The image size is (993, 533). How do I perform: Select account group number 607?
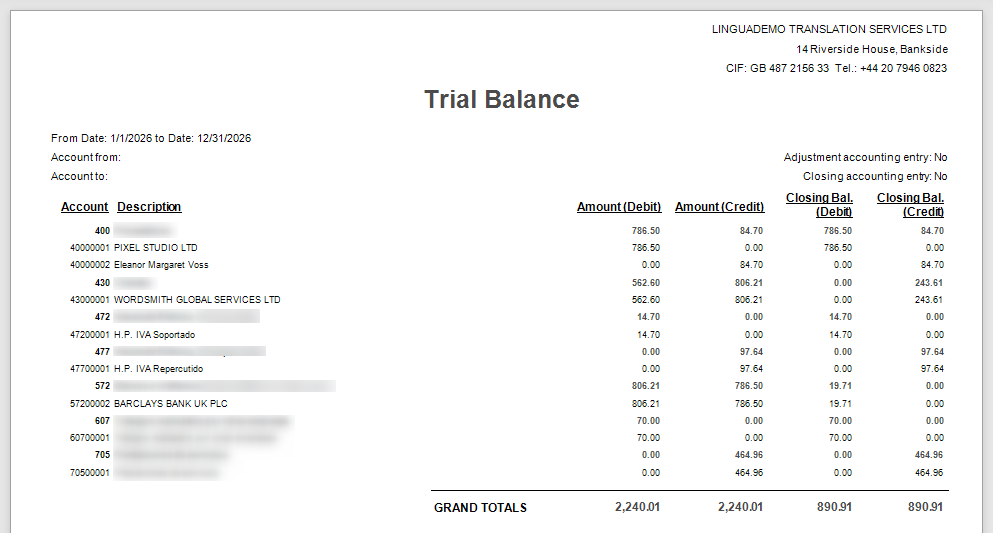102,420
